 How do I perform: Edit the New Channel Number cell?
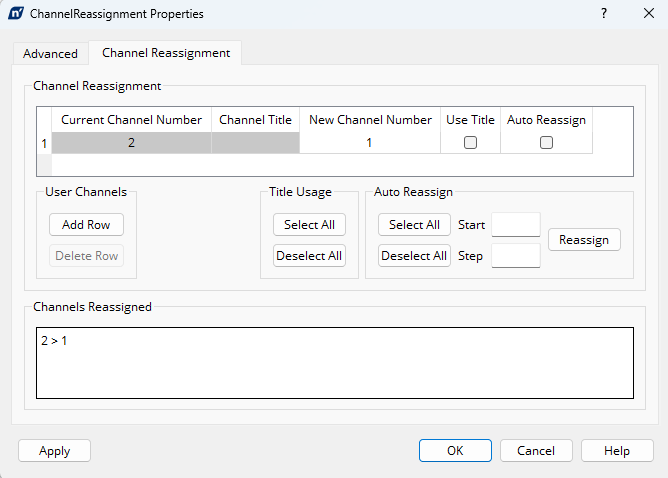click(x=369, y=143)
